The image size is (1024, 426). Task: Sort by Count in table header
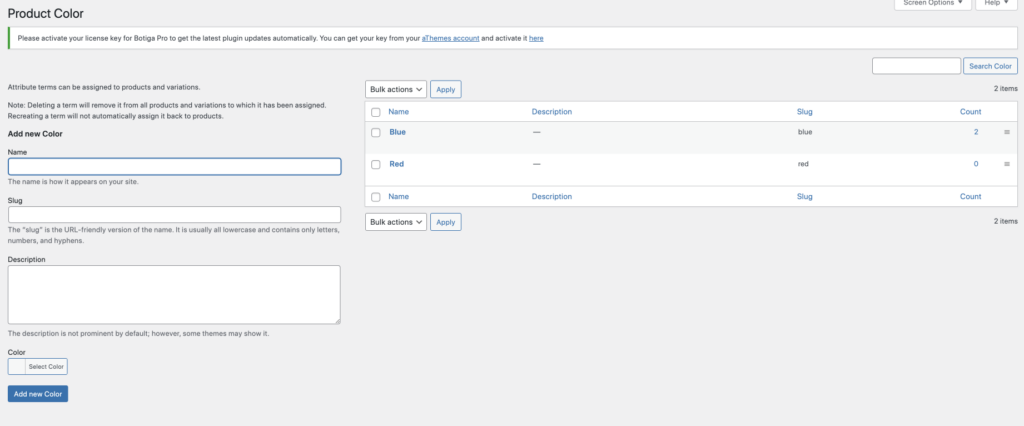(970, 112)
